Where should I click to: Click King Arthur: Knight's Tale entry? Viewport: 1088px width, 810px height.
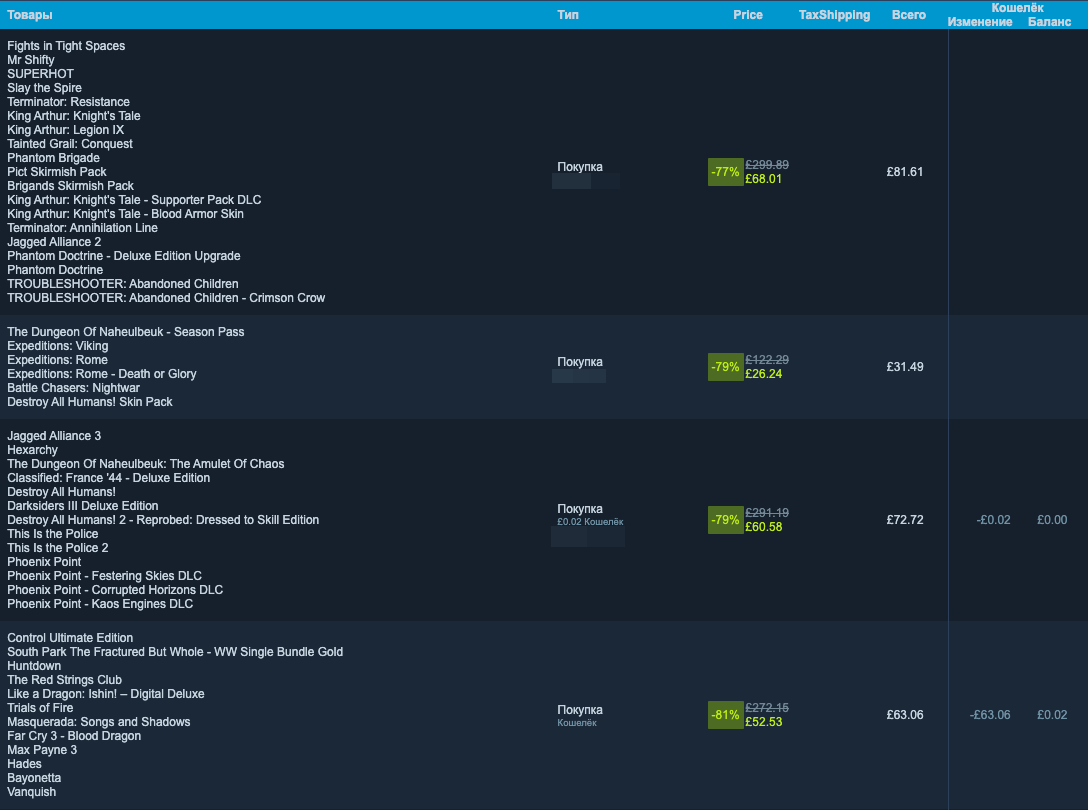tap(74, 115)
